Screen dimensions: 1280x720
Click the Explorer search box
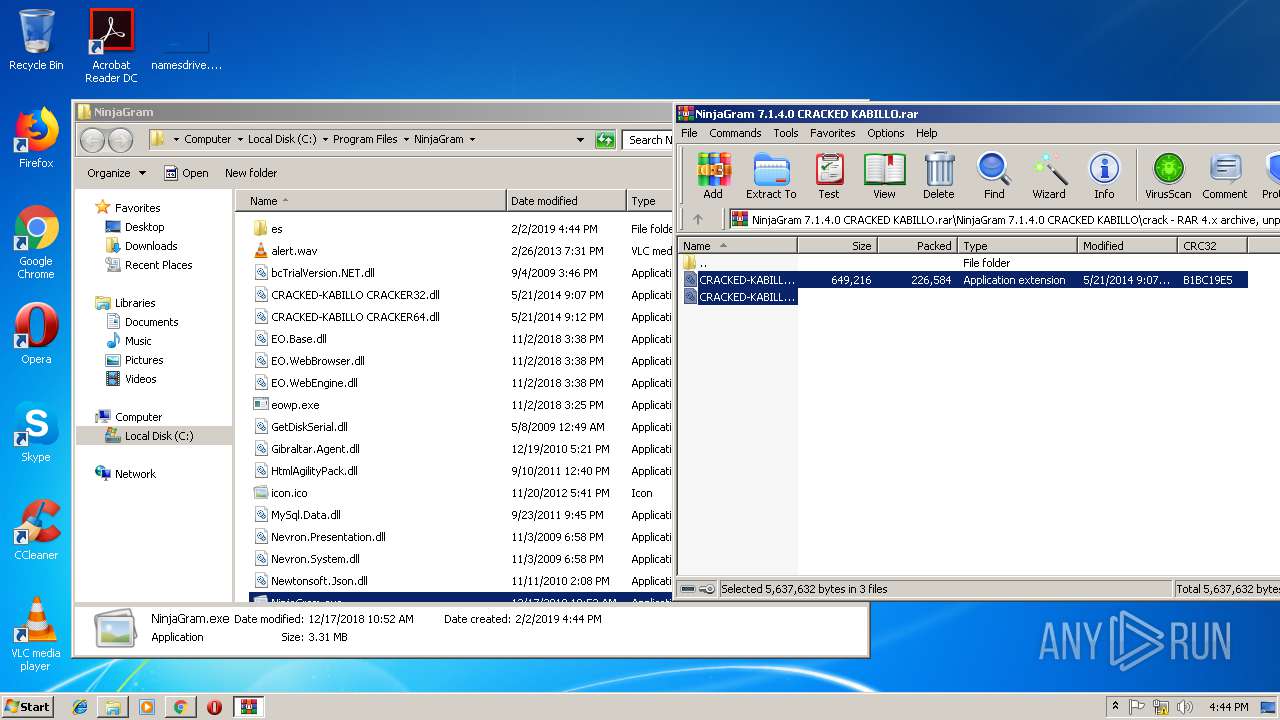click(648, 140)
